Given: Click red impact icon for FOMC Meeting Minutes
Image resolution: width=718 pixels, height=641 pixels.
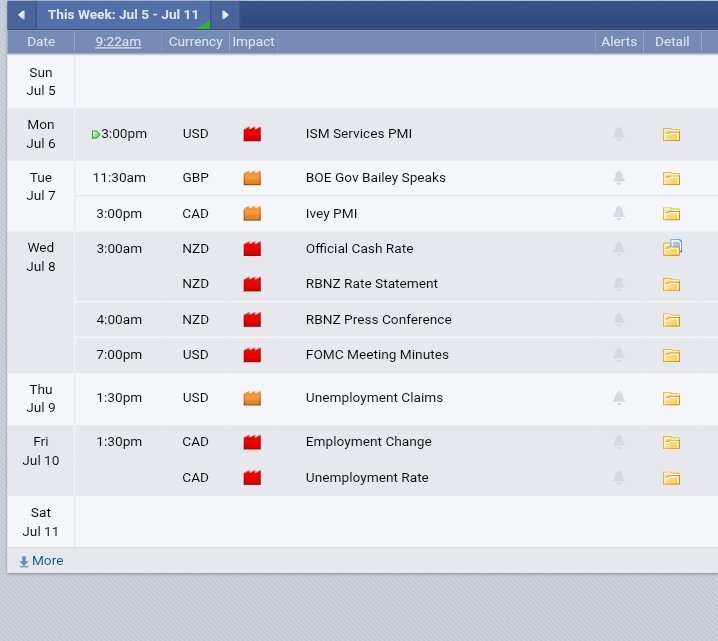Looking at the screenshot, I should (252, 355).
